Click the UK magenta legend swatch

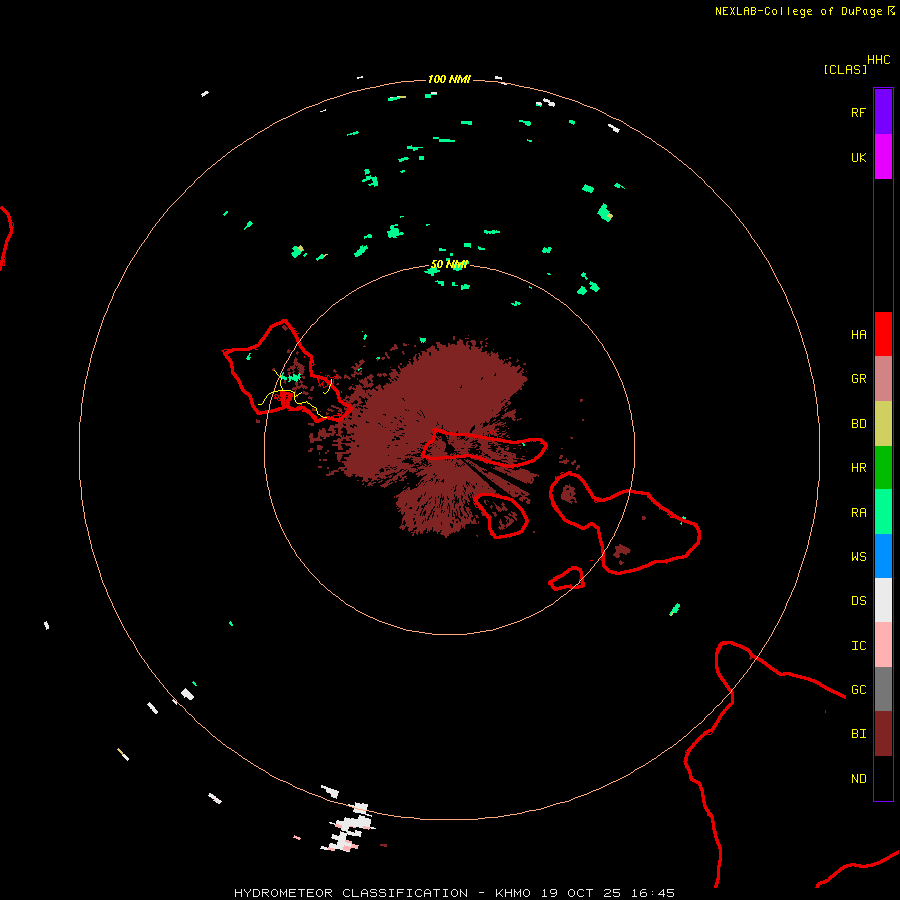883,157
